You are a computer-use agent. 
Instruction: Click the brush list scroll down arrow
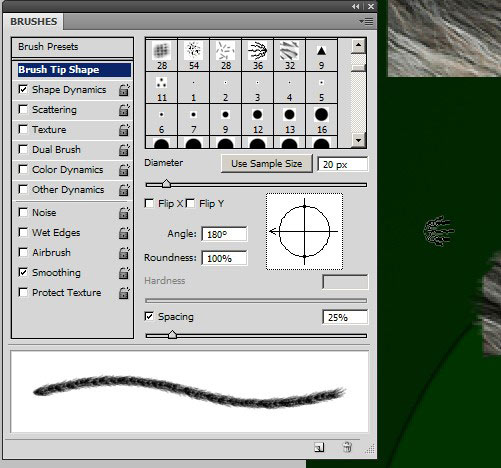coord(358,140)
